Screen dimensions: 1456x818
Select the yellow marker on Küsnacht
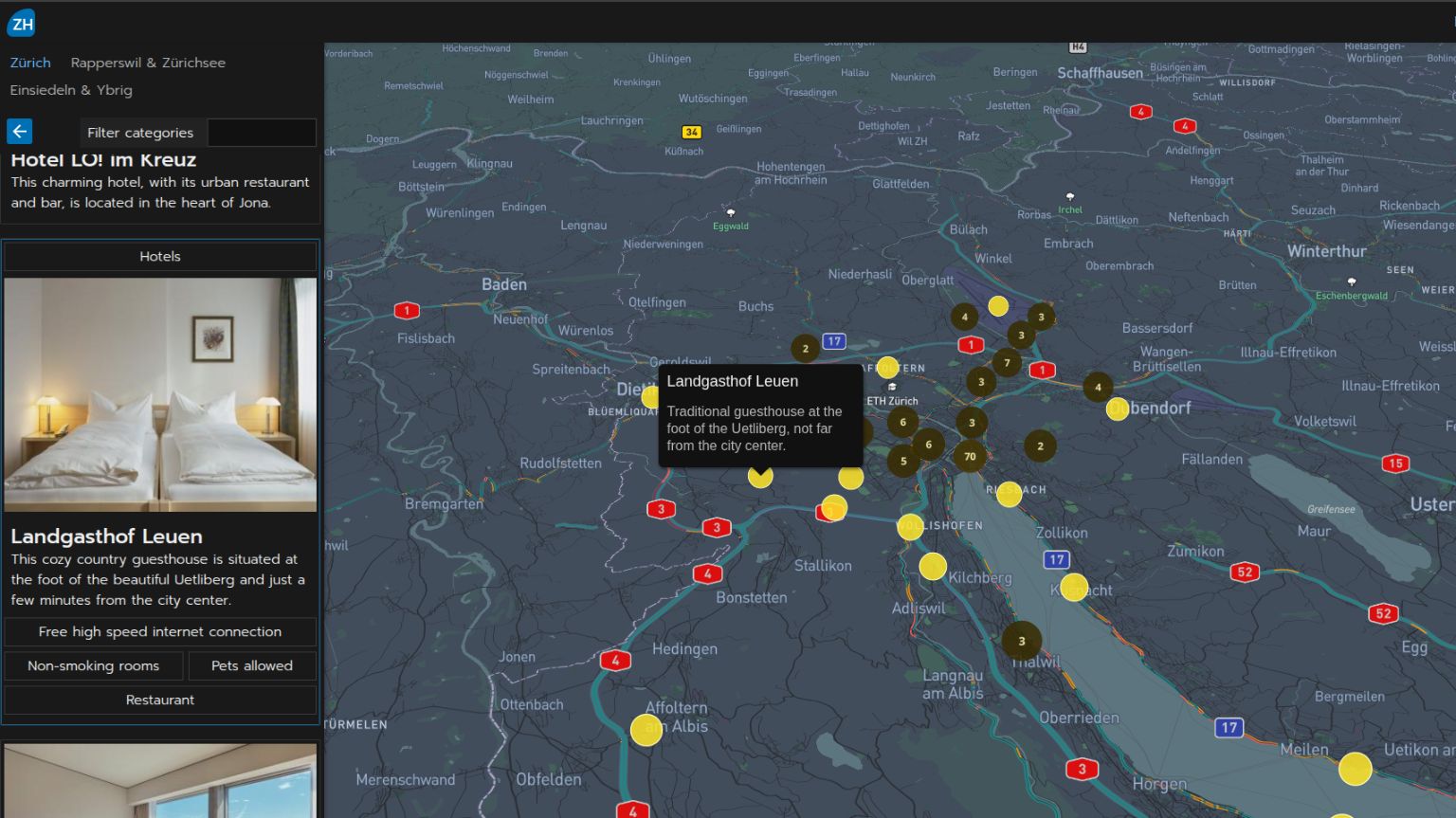(1074, 588)
